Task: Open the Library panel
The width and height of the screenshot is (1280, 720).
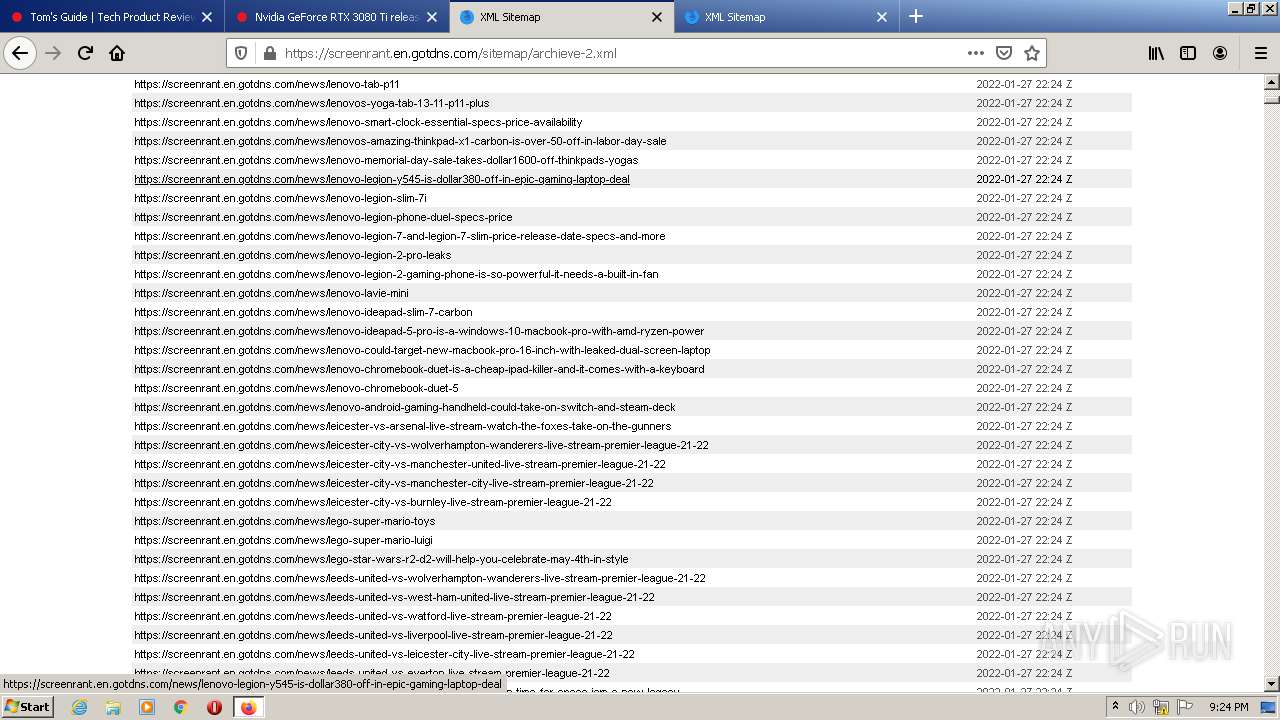Action: (1156, 53)
